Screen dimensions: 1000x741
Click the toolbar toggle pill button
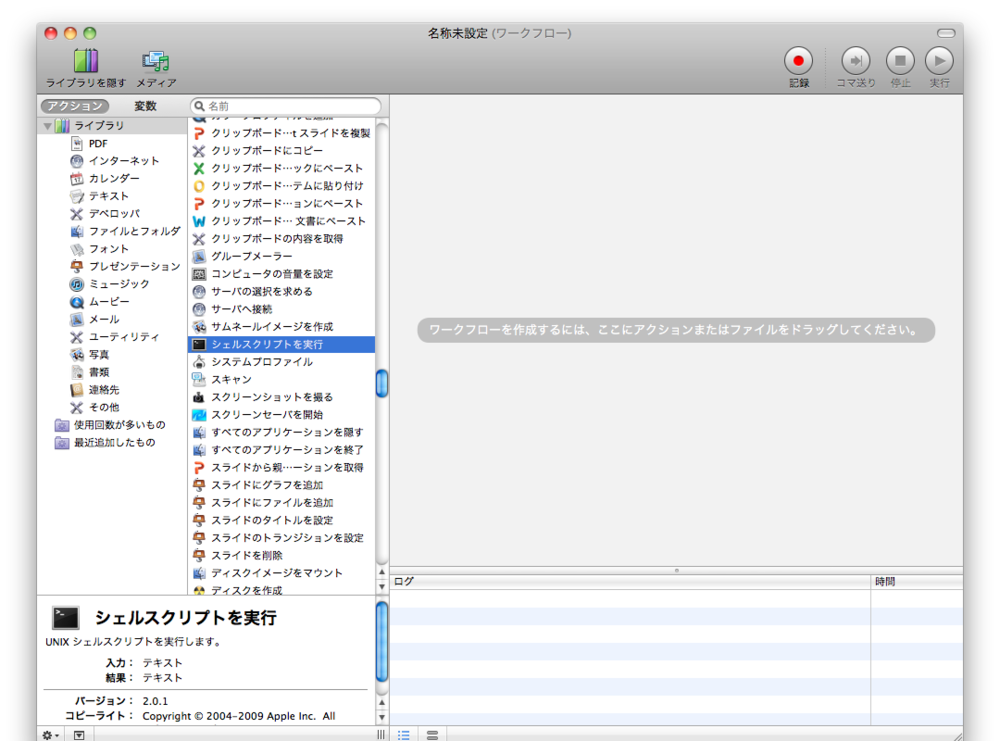pos(946,33)
